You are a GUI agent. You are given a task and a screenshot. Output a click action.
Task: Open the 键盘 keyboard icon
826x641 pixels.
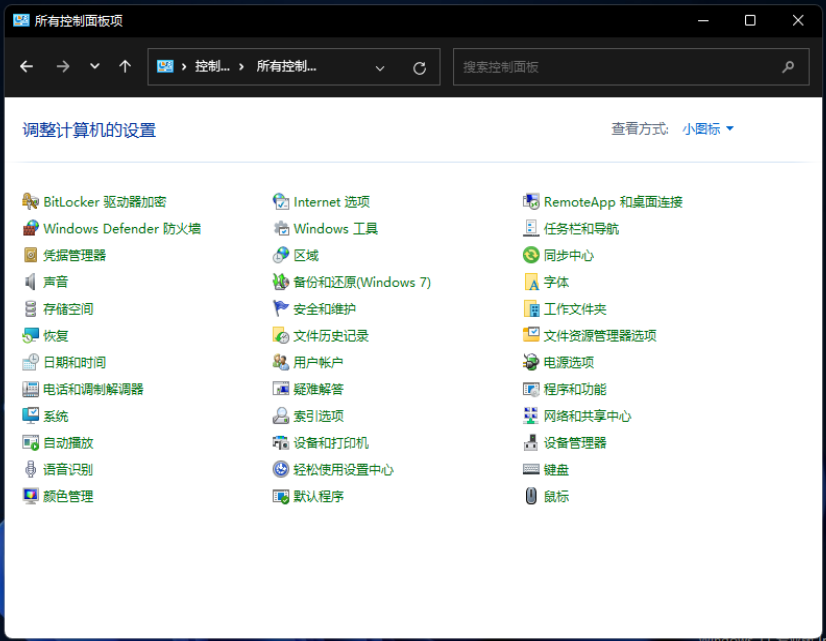click(x=531, y=470)
